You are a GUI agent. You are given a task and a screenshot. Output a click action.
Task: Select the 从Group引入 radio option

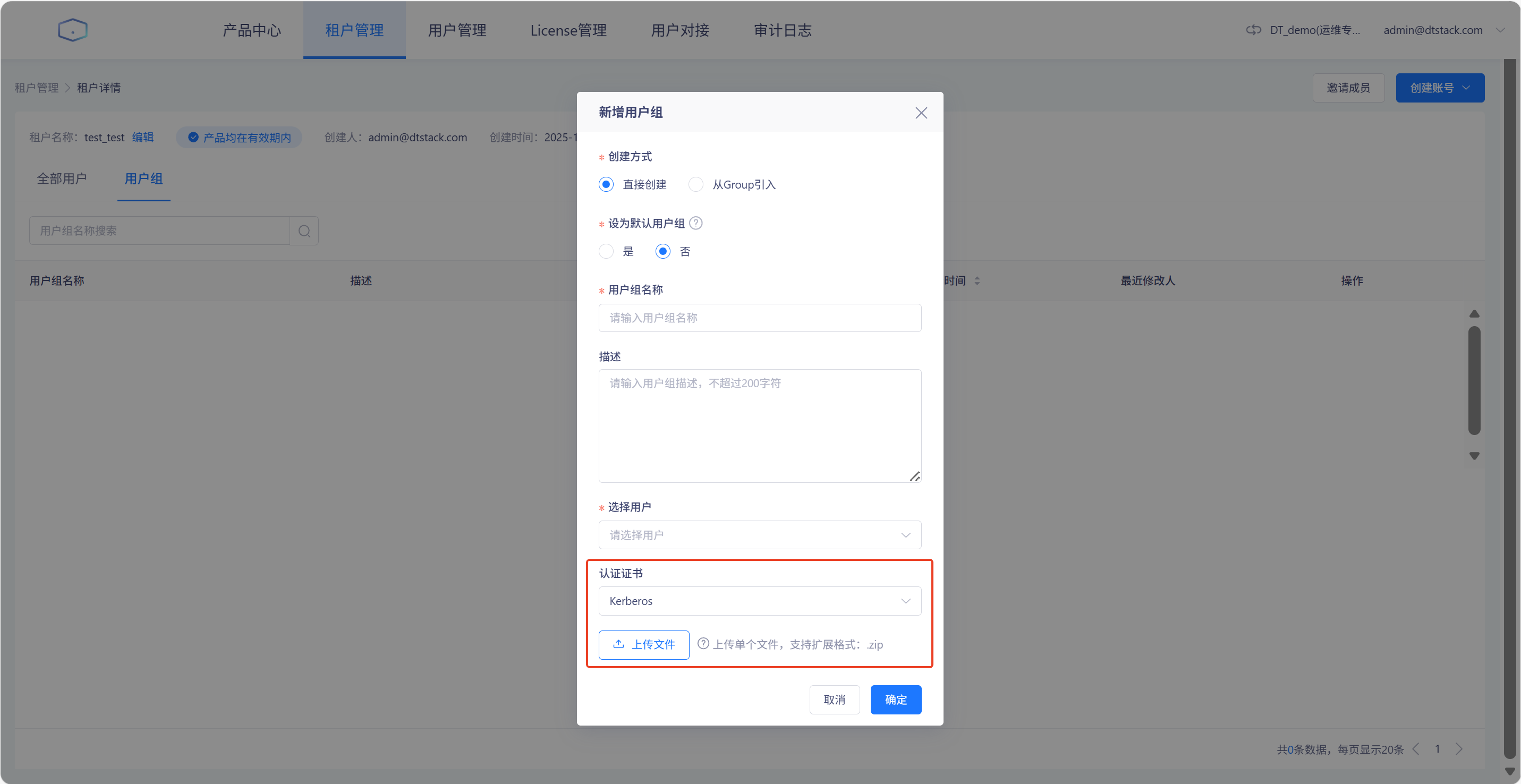695,185
